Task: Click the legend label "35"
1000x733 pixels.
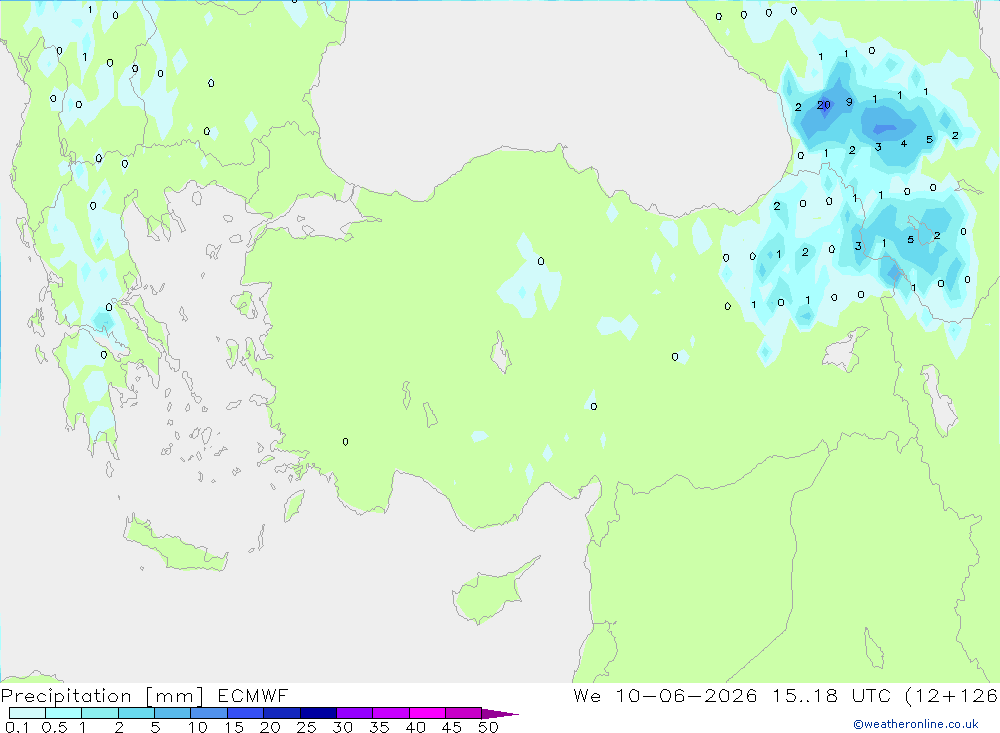Action: [x=379, y=727]
